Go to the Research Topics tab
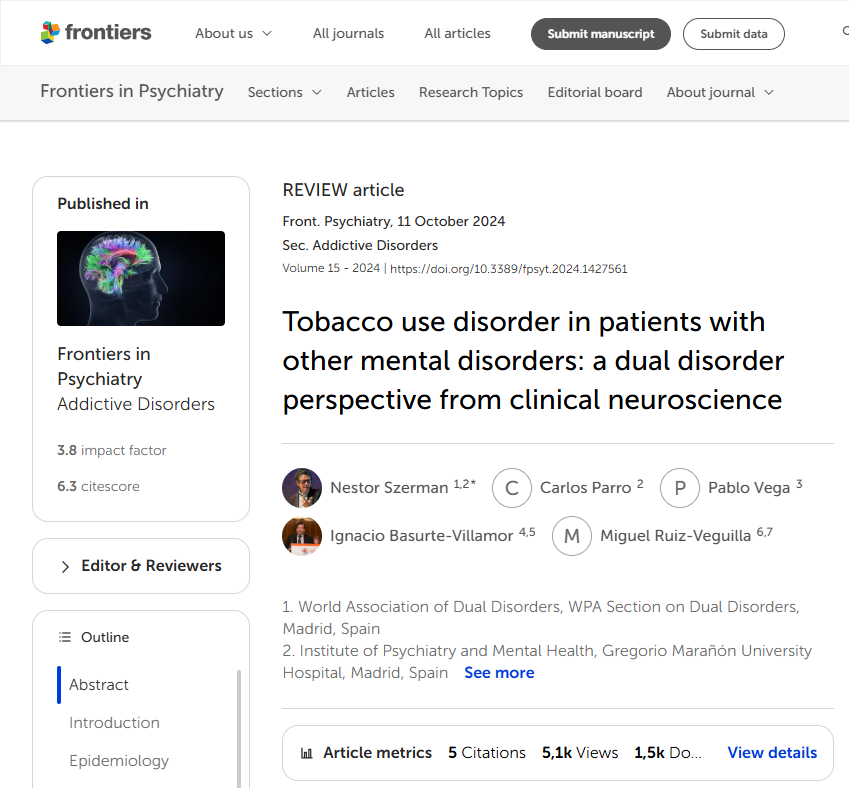The width and height of the screenshot is (849, 788). 471,93
